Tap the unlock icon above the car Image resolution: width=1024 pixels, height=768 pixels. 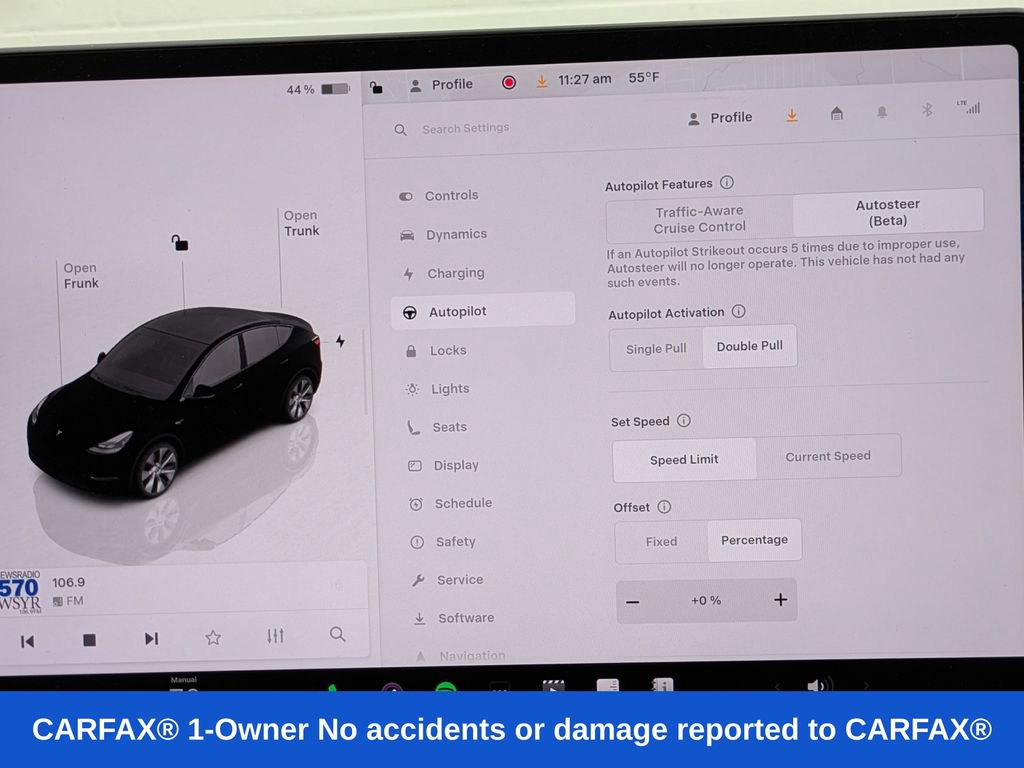180,243
